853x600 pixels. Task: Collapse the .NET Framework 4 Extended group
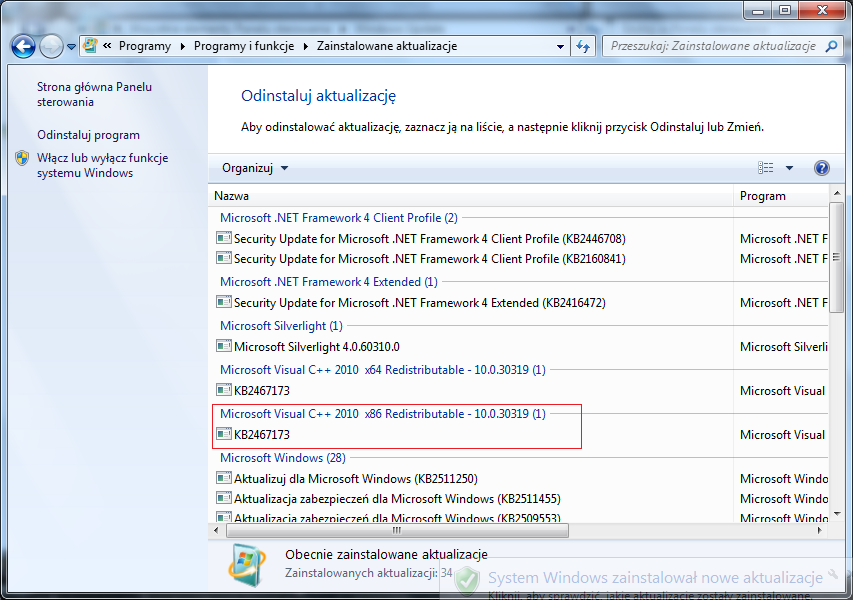(329, 282)
